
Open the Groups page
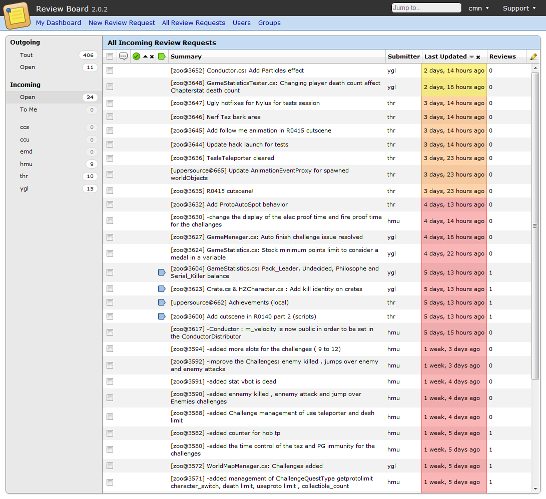pyautogui.click(x=269, y=23)
